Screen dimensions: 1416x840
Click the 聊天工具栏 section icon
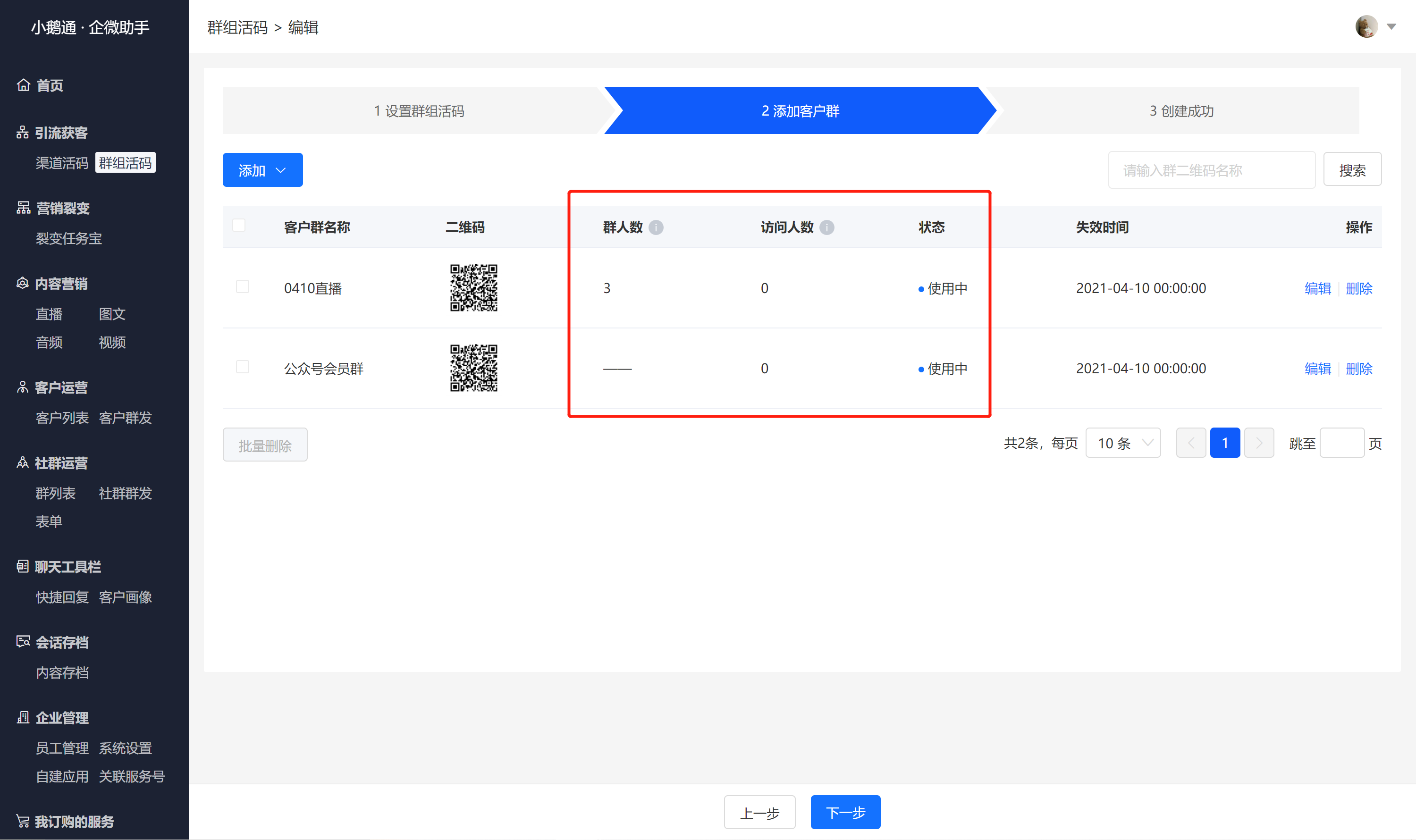click(23, 566)
